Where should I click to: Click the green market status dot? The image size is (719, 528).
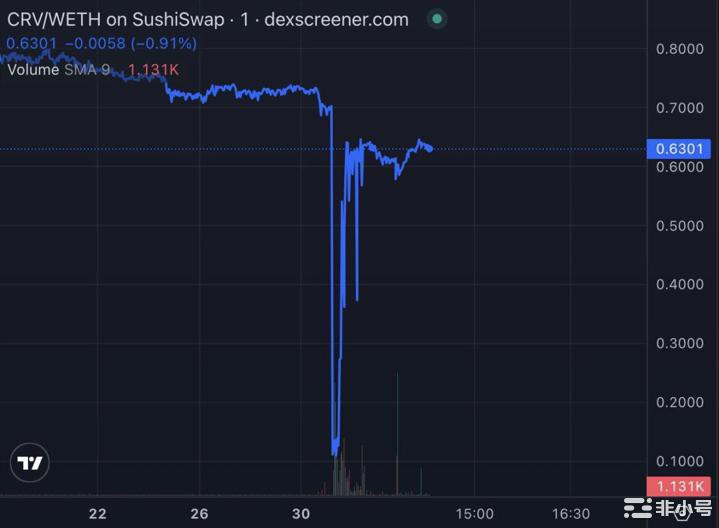[437, 19]
